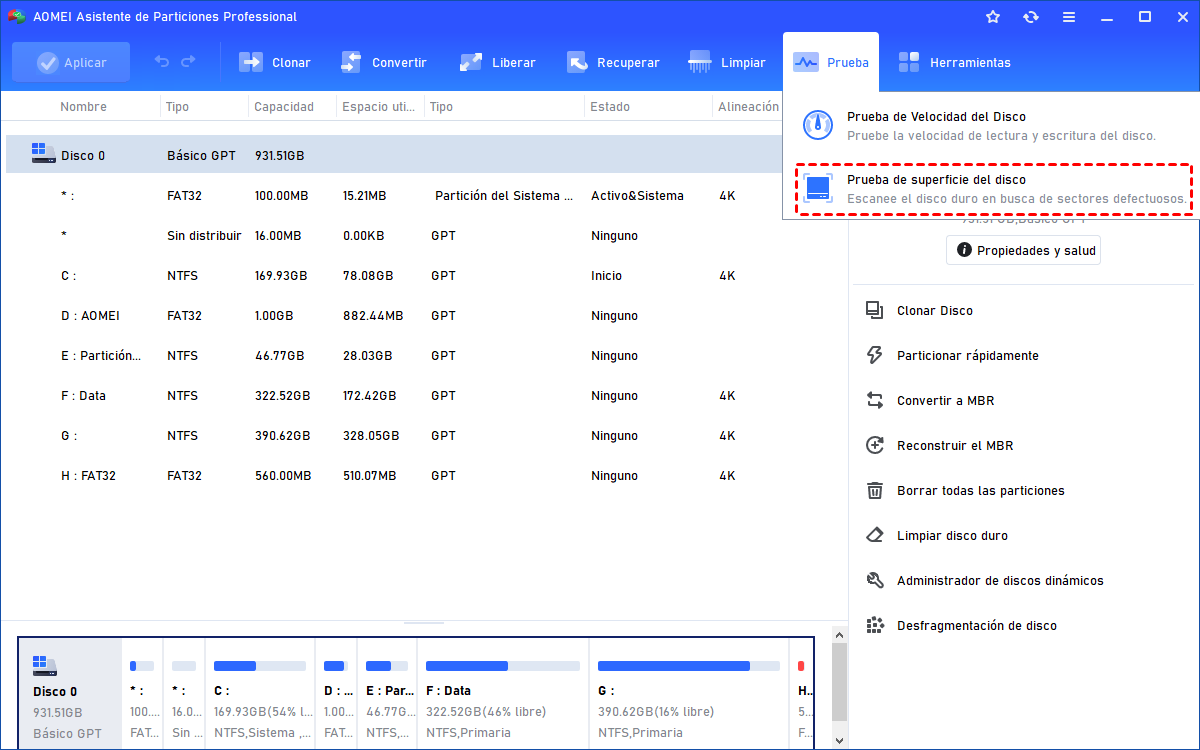Click the trash can icon

875,490
